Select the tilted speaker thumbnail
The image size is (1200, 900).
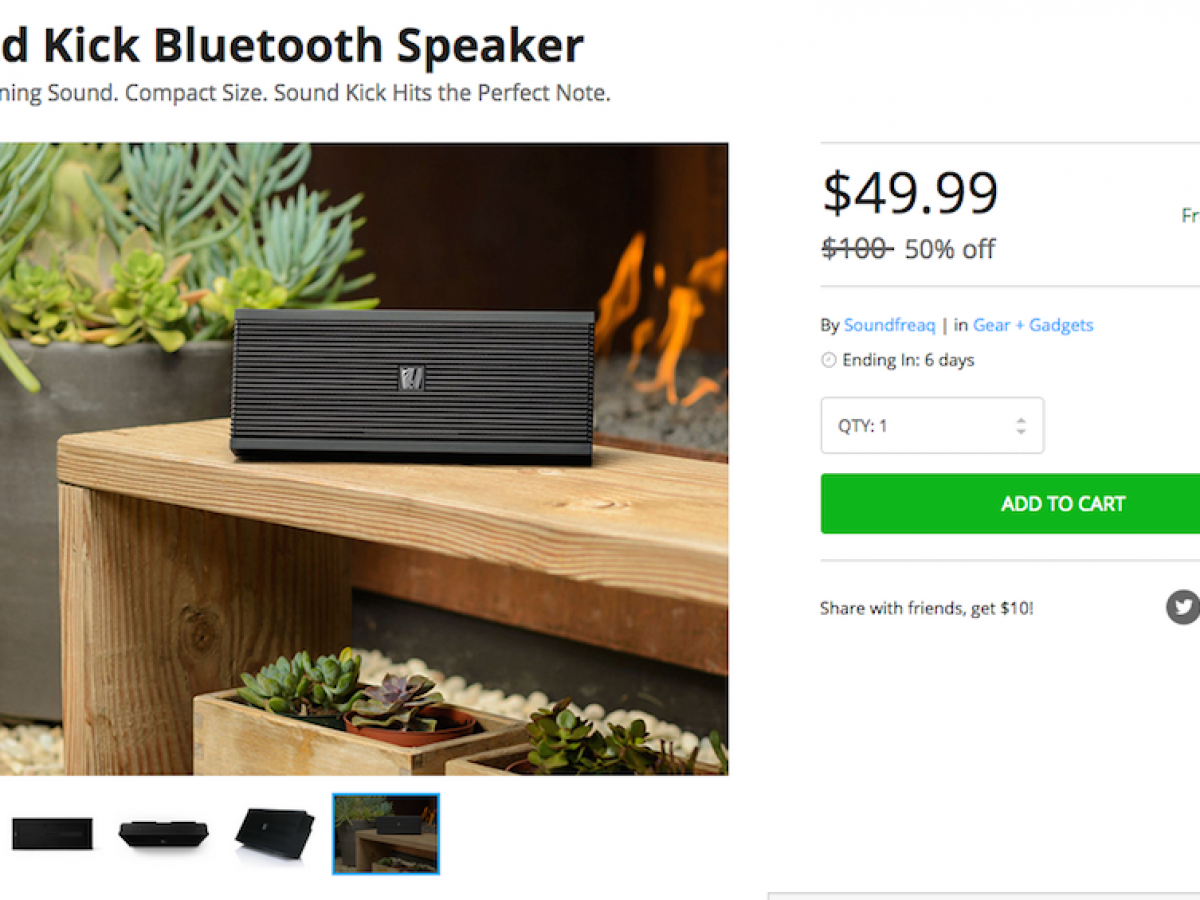click(275, 834)
